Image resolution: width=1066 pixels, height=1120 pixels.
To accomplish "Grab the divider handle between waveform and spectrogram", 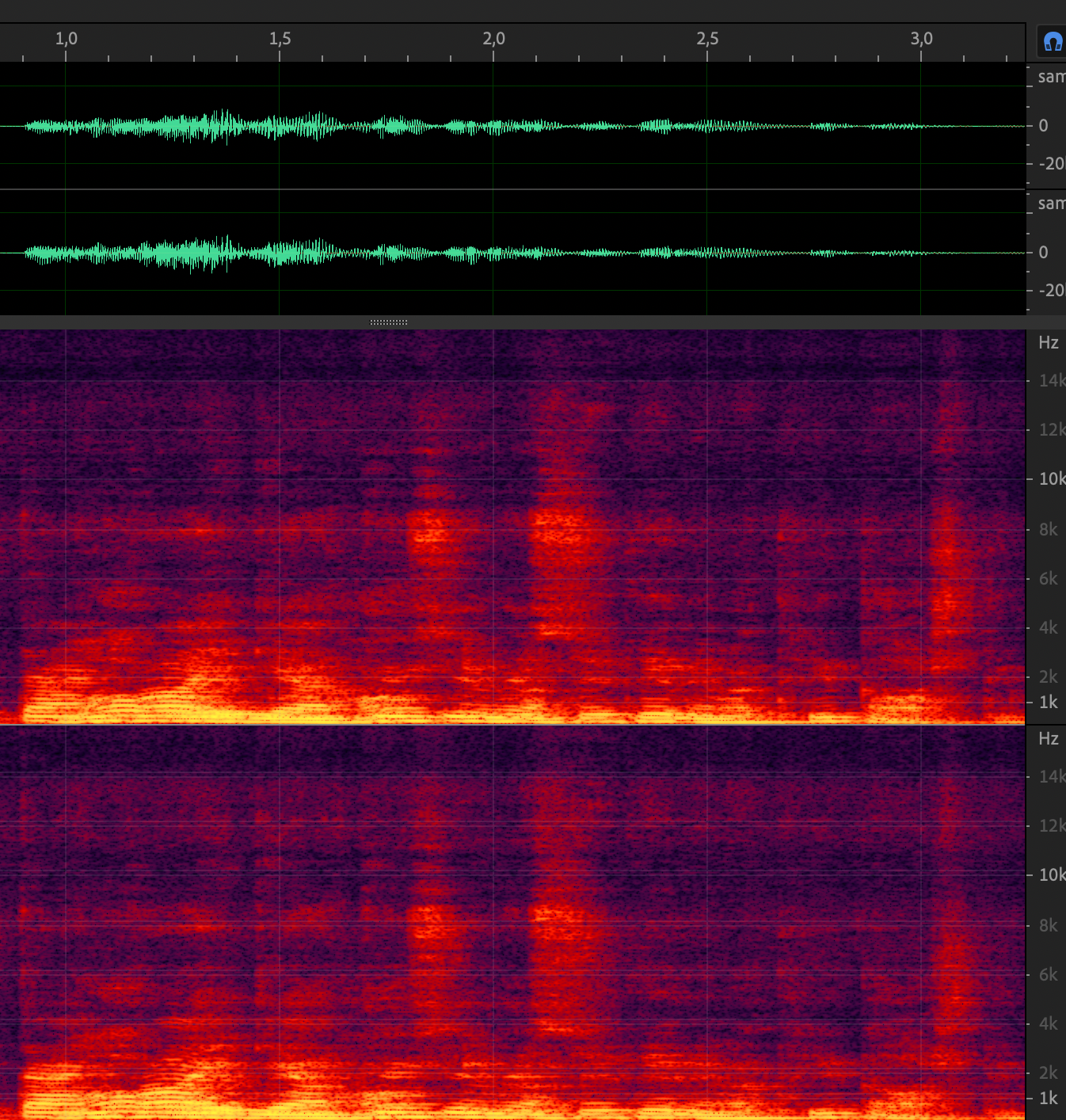I will pyautogui.click(x=389, y=322).
